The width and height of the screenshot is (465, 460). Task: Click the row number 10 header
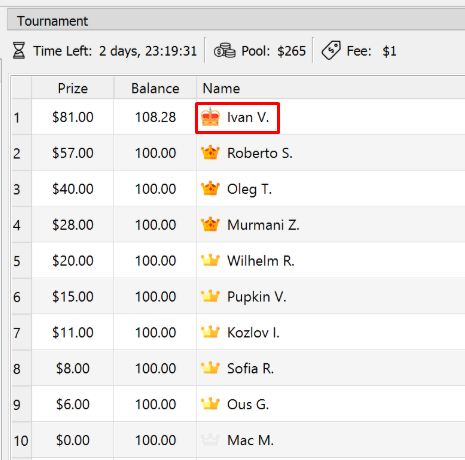coord(21,440)
